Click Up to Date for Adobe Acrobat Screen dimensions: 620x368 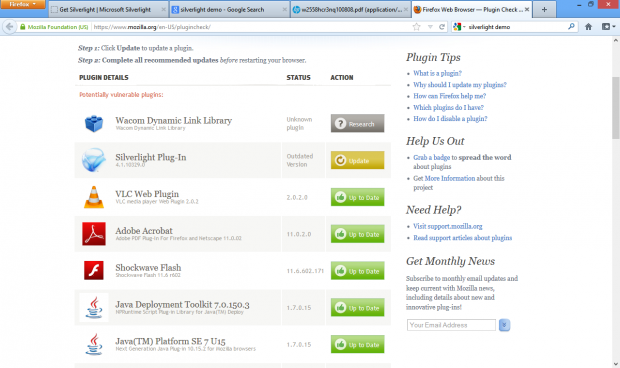[357, 234]
